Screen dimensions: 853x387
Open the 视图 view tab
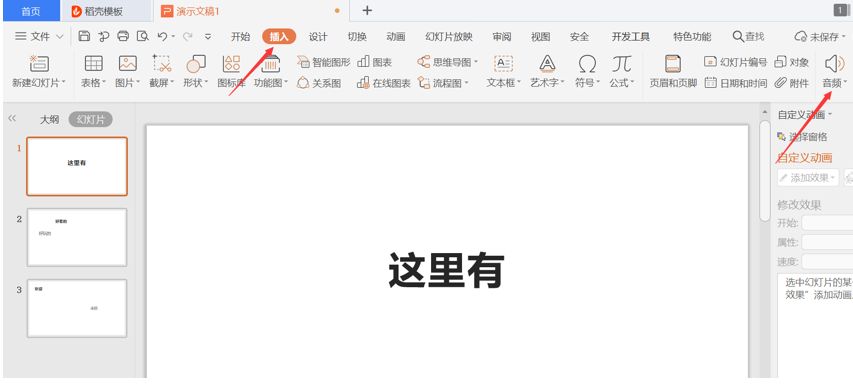click(x=540, y=36)
